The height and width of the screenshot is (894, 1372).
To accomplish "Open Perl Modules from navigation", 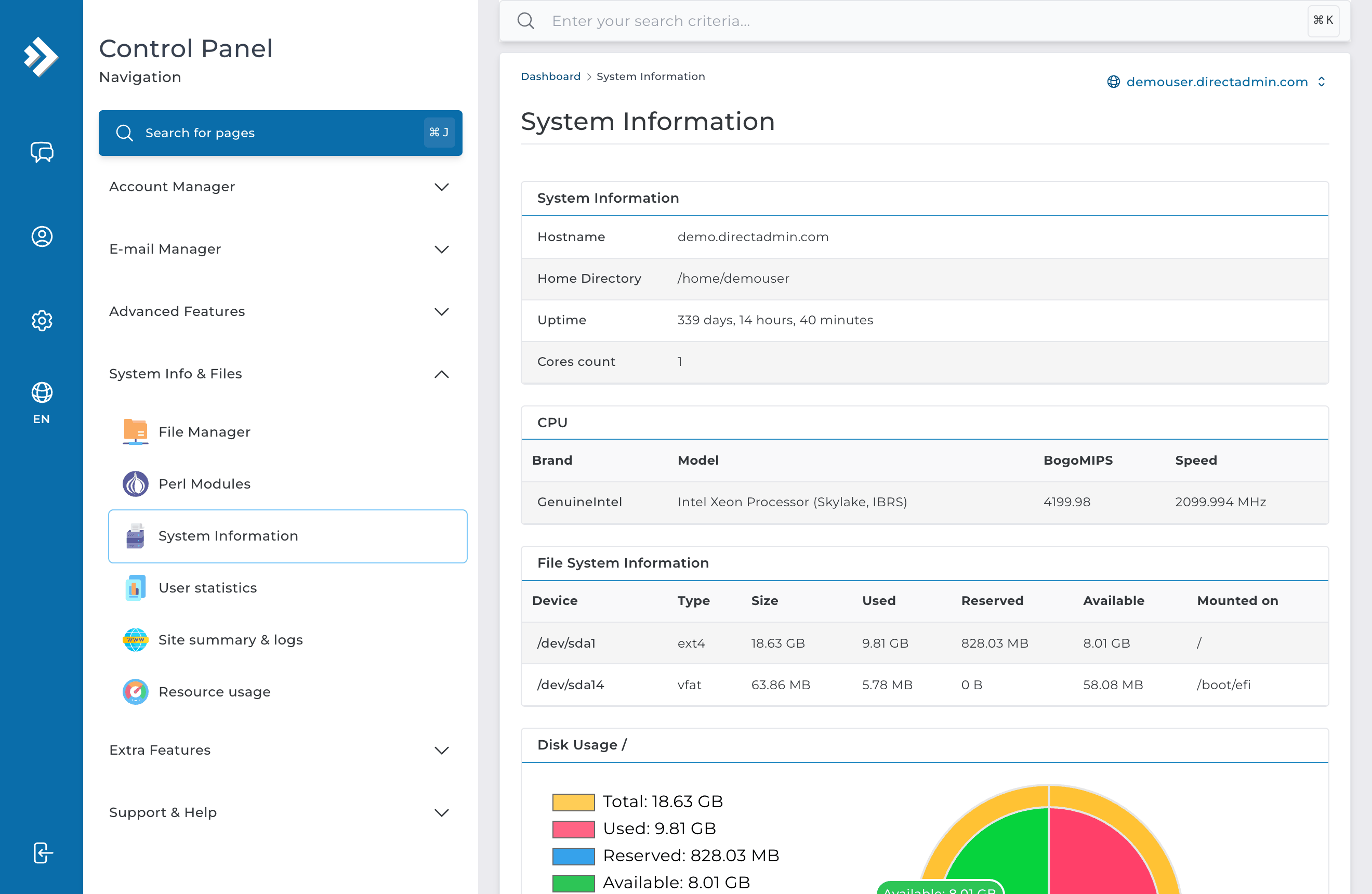I will [x=288, y=483].
